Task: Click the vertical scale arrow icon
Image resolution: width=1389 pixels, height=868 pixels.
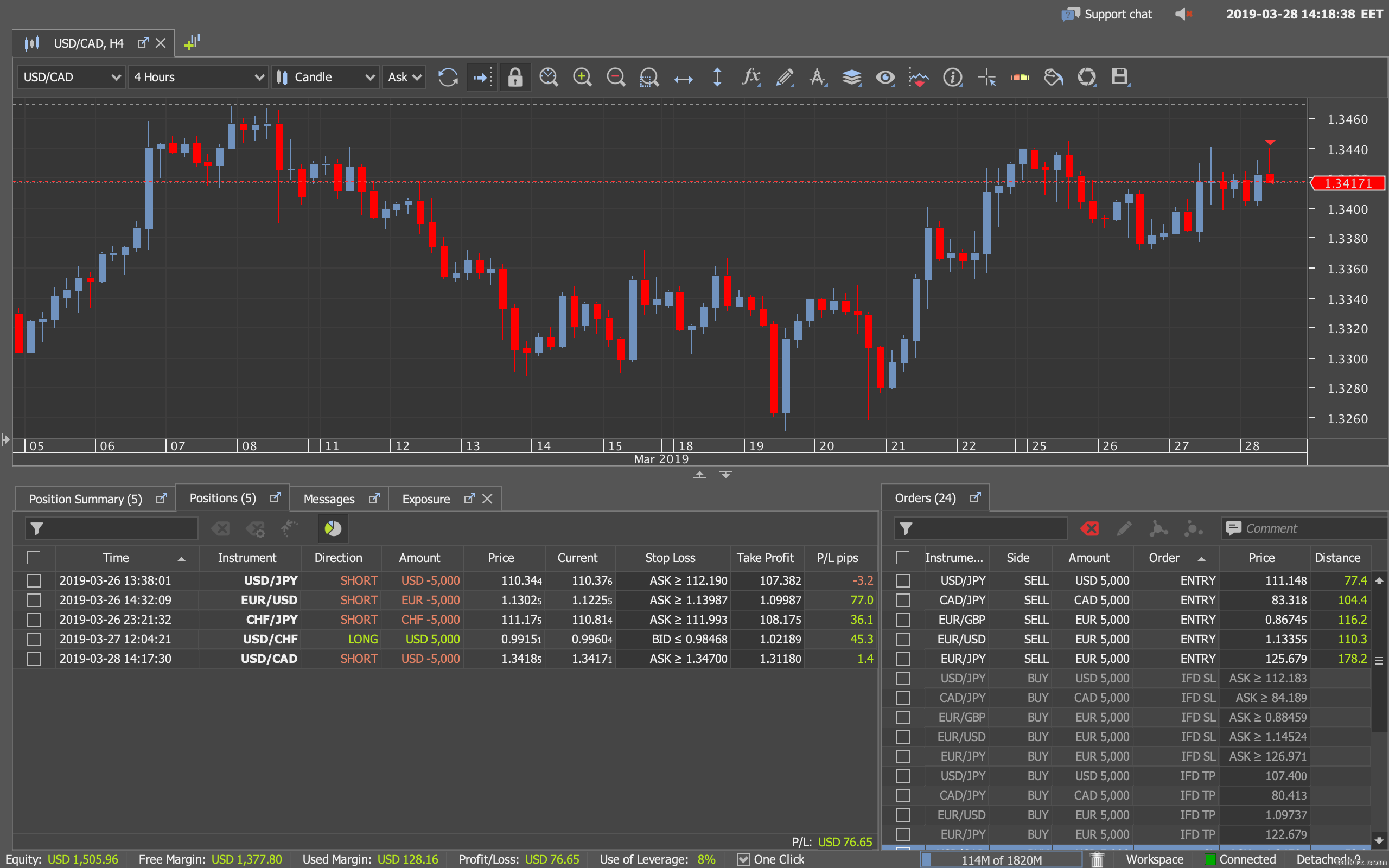Action: click(717, 77)
